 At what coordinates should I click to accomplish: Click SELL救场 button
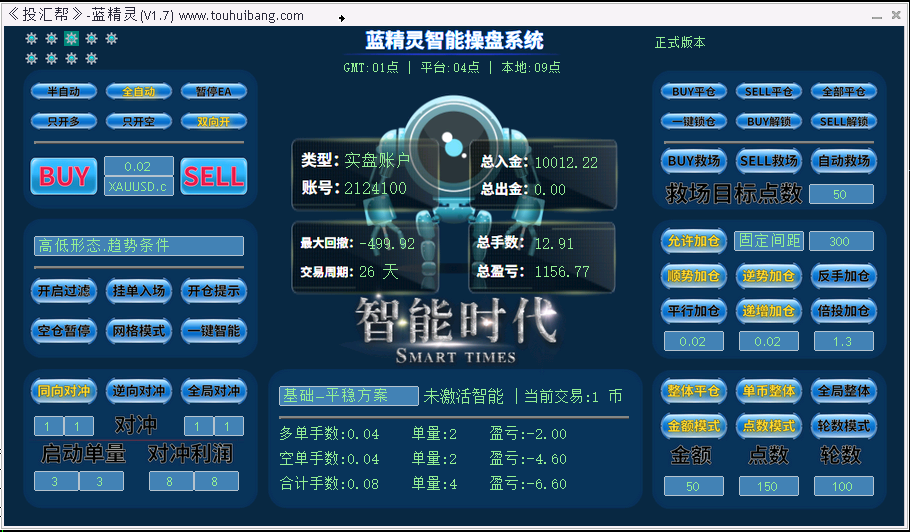tap(768, 161)
